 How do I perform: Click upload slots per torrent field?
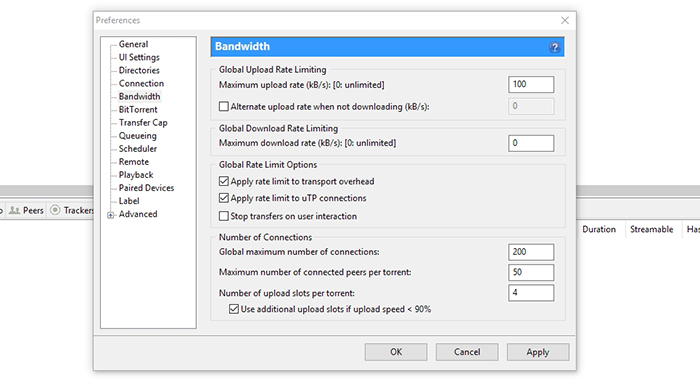[531, 293]
